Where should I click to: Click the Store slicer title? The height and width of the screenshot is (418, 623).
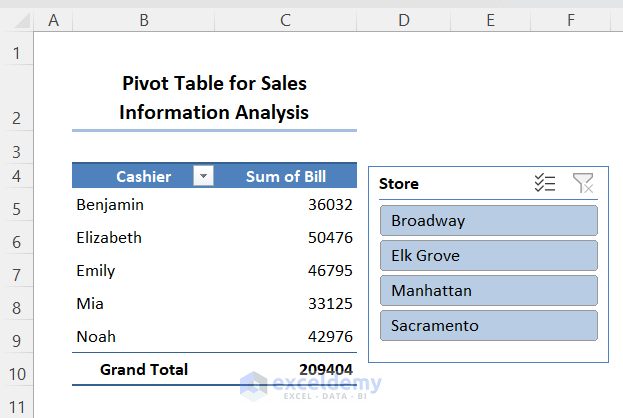(399, 183)
